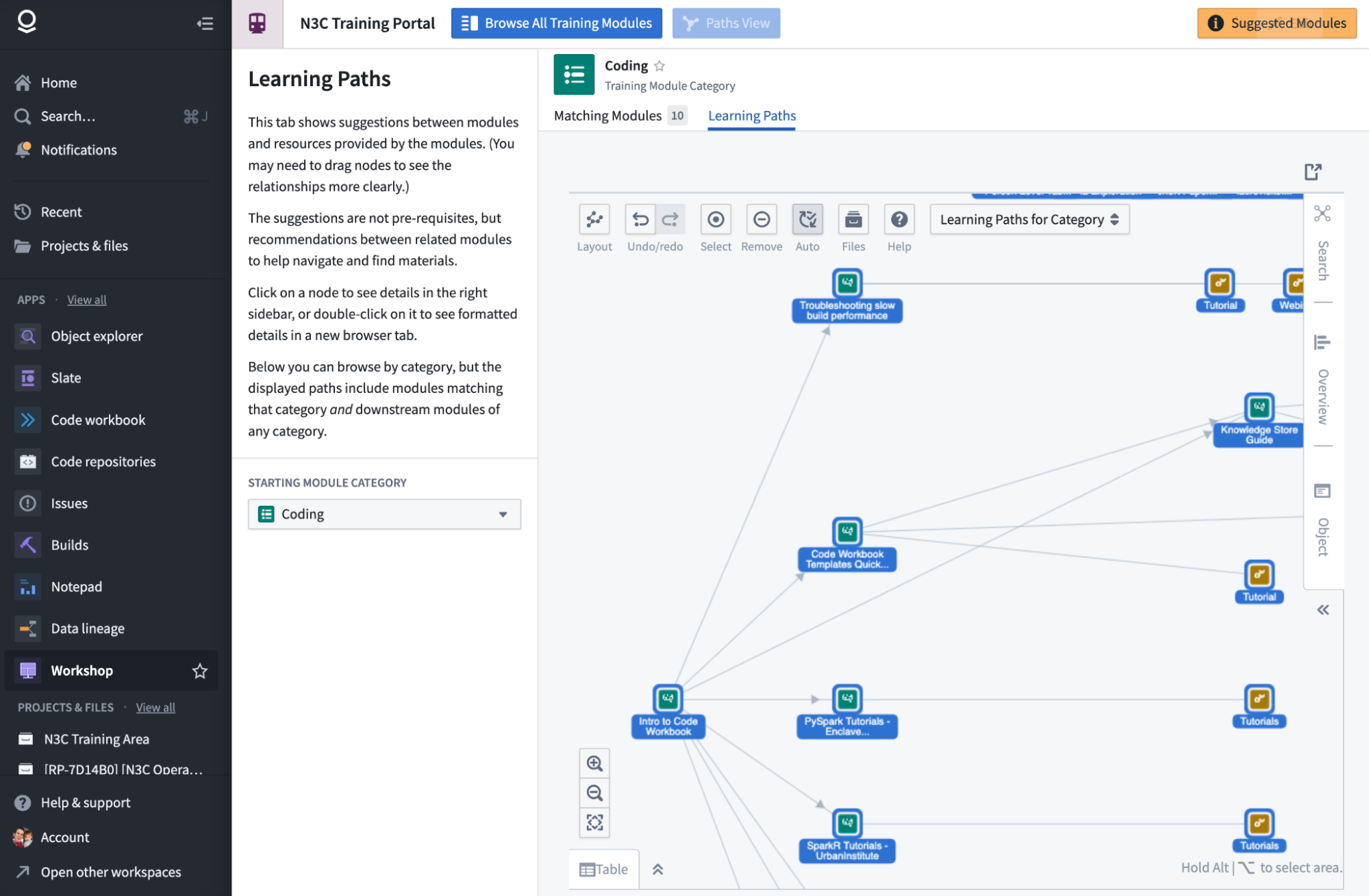Open Learning Paths for Category dropdown

1029,220
